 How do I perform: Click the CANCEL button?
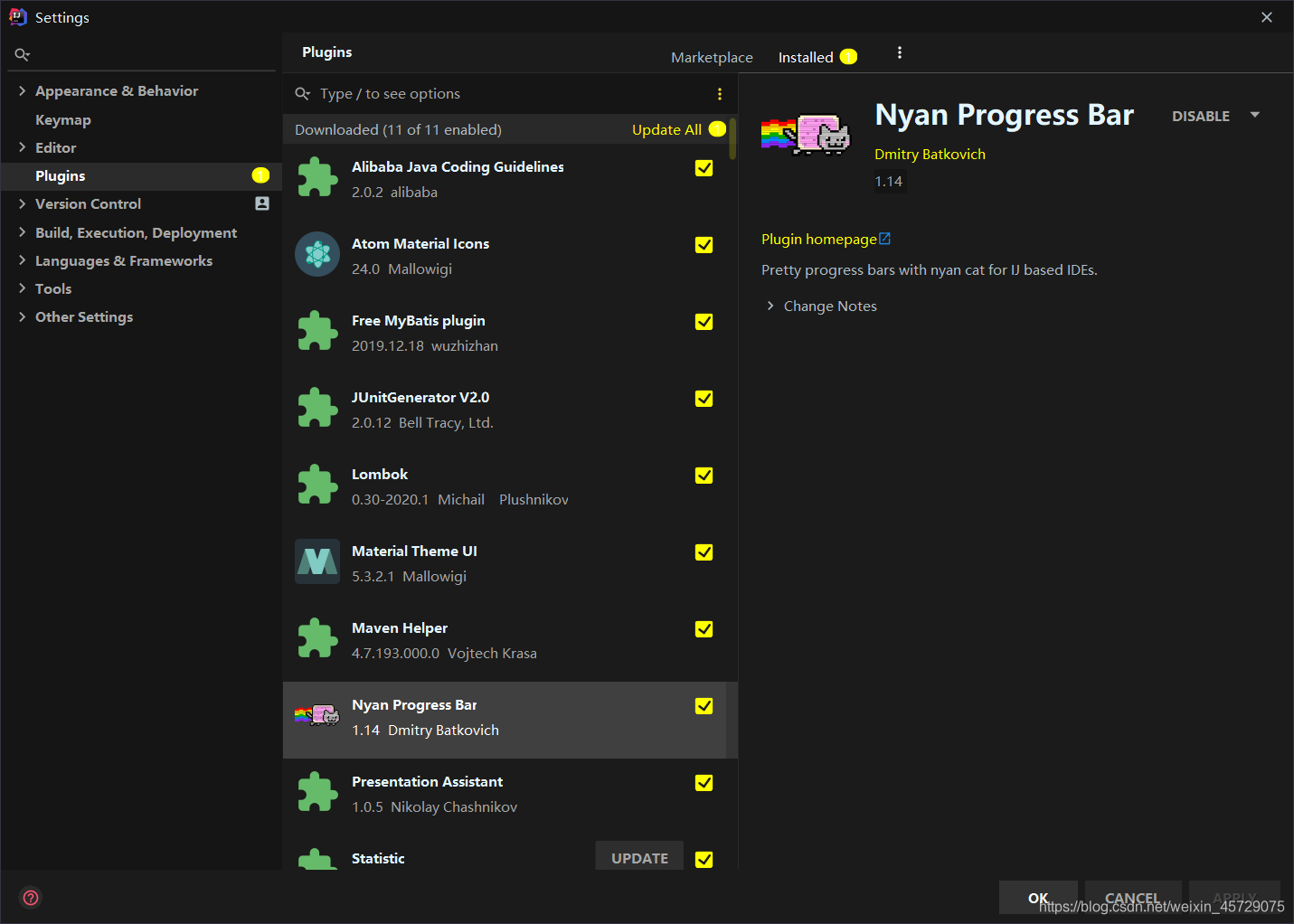[1132, 898]
